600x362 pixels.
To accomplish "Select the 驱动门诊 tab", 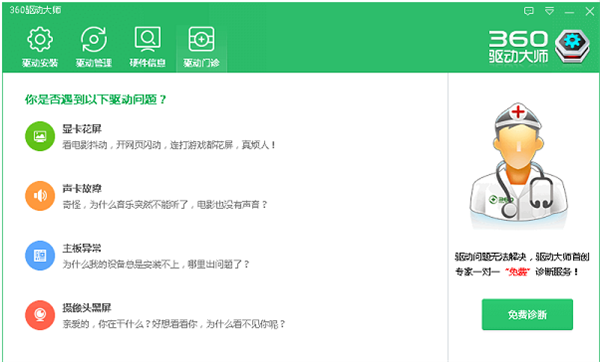I will click(201, 47).
